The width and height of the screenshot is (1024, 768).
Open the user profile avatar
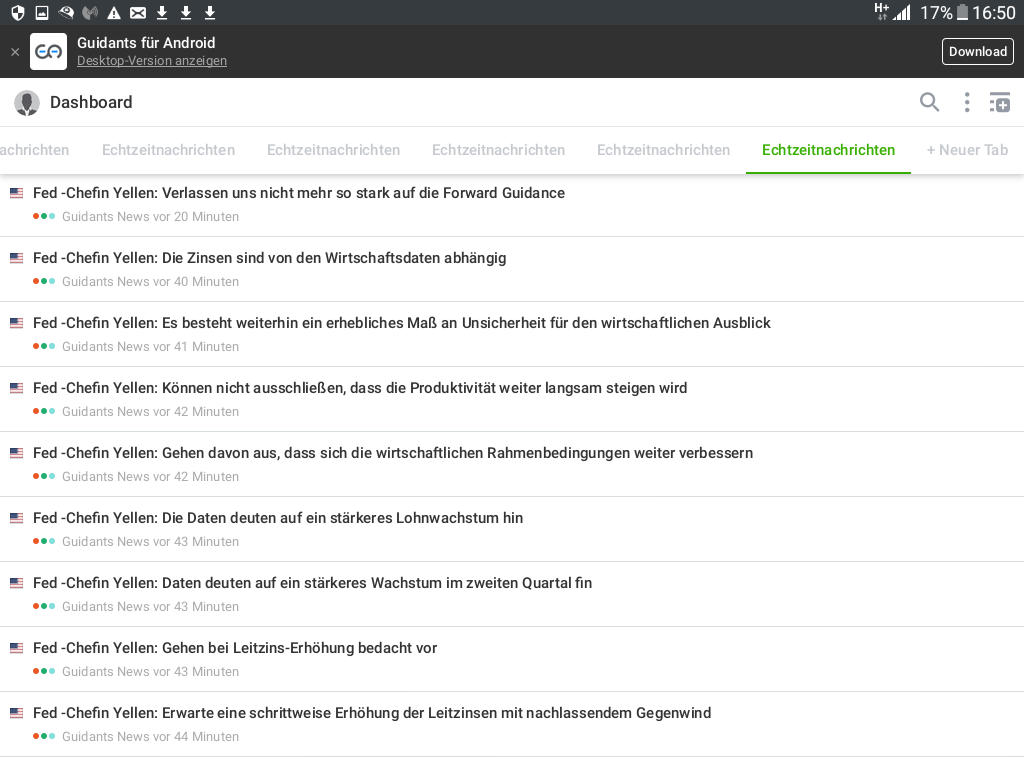(27, 103)
